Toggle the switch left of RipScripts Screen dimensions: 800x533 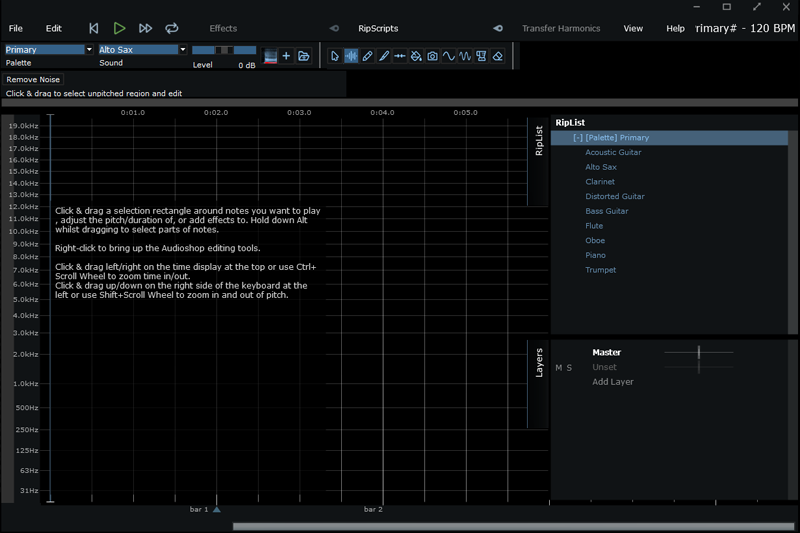click(x=334, y=29)
